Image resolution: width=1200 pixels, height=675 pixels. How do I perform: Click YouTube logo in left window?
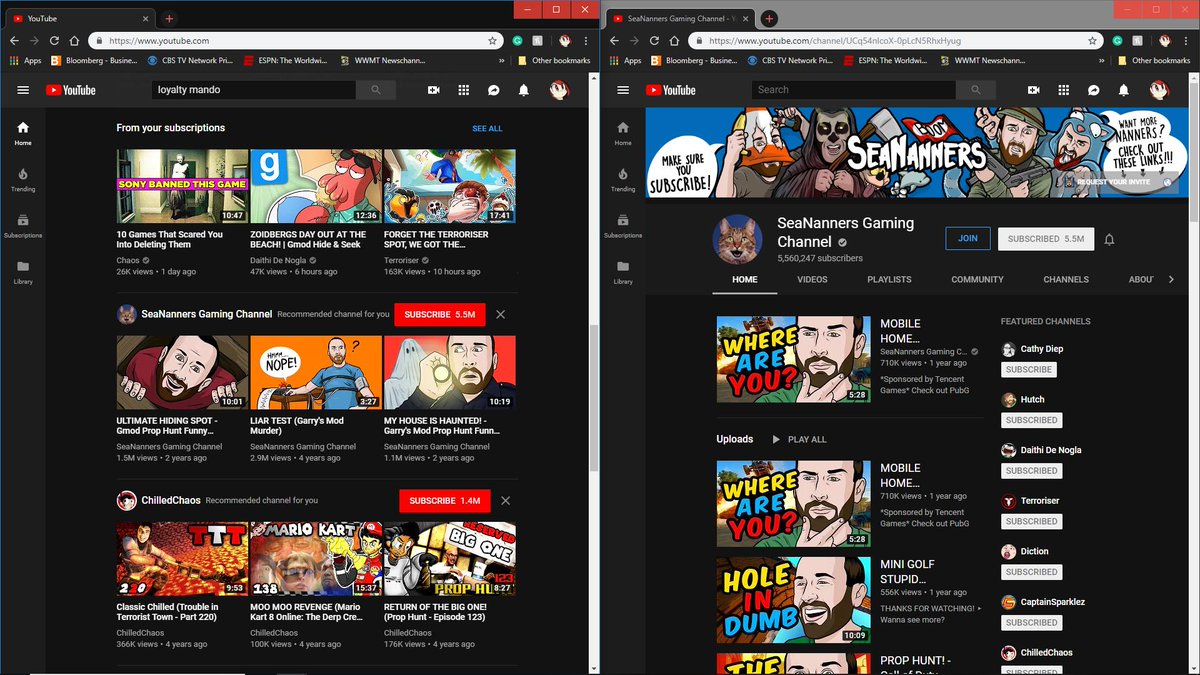(70, 90)
